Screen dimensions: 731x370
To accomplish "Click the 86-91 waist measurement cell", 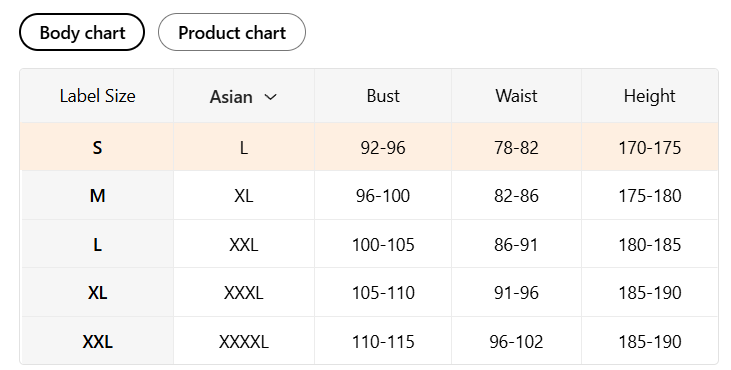I will pos(516,244).
